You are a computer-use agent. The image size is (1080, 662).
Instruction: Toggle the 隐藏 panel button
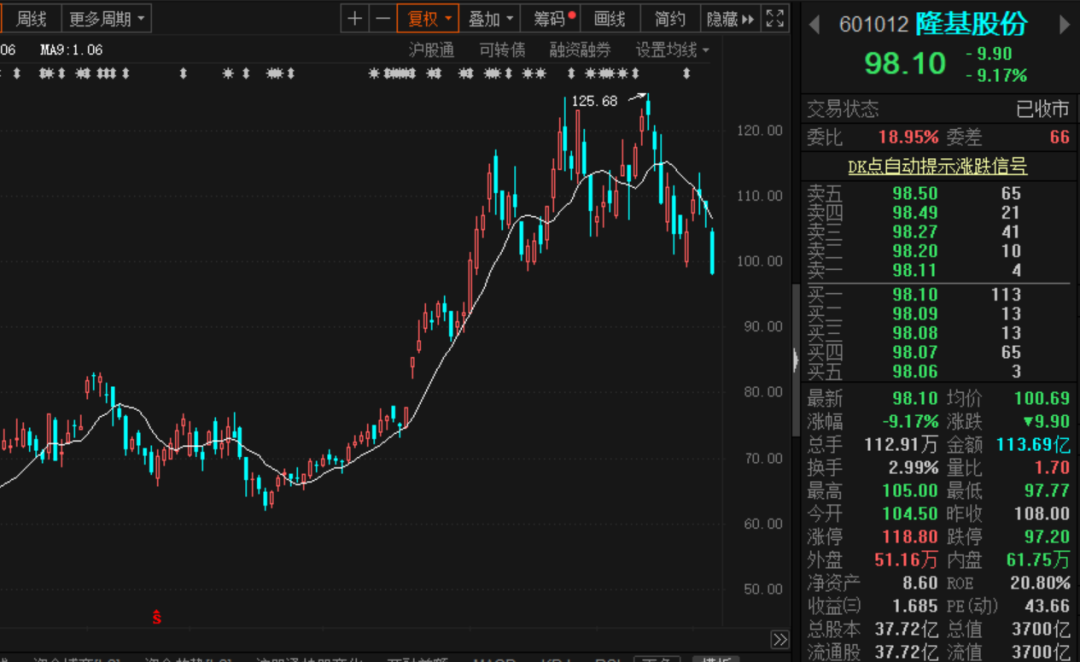tap(729, 18)
